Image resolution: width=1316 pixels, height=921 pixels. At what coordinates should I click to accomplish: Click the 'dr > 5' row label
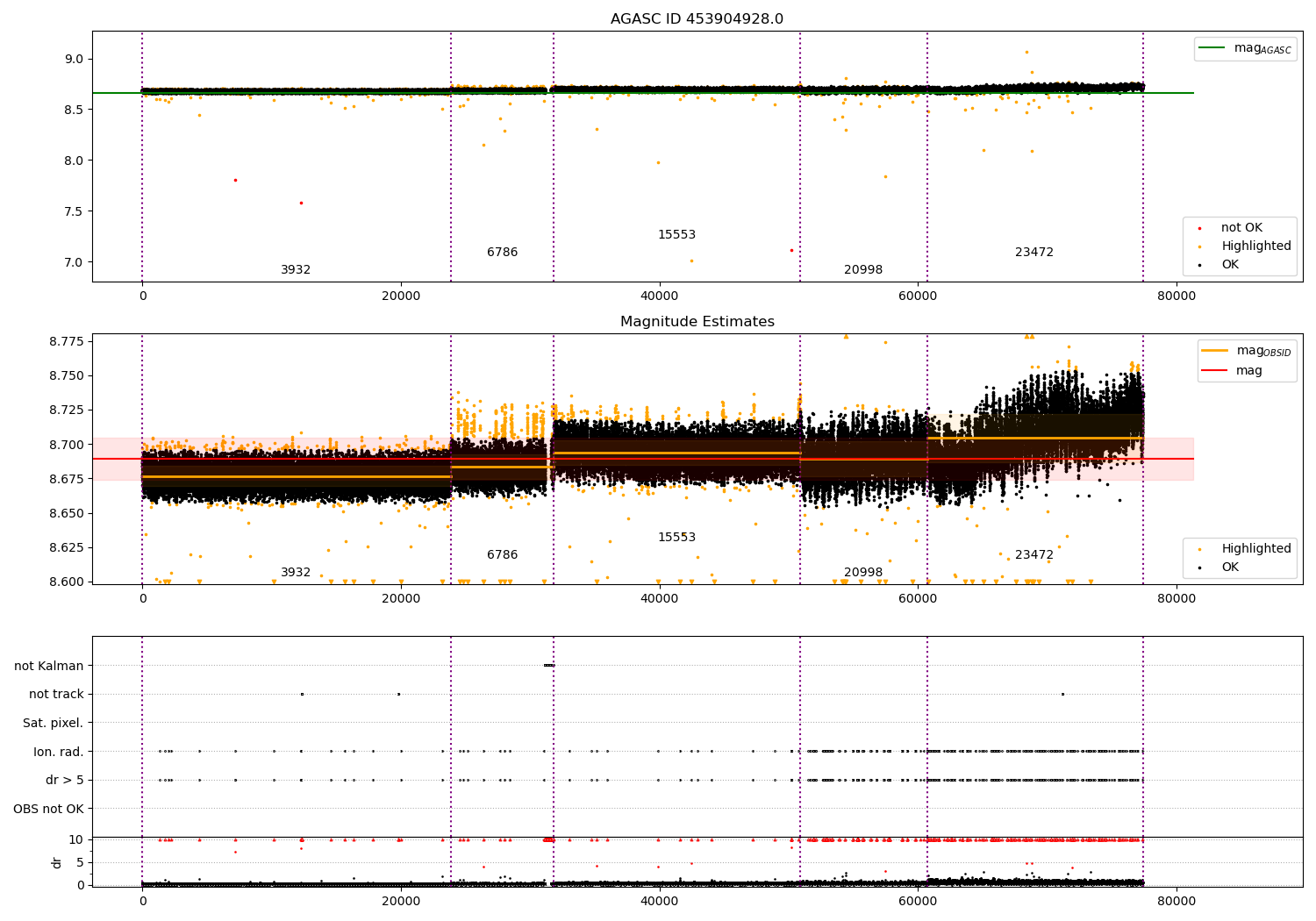click(x=65, y=781)
